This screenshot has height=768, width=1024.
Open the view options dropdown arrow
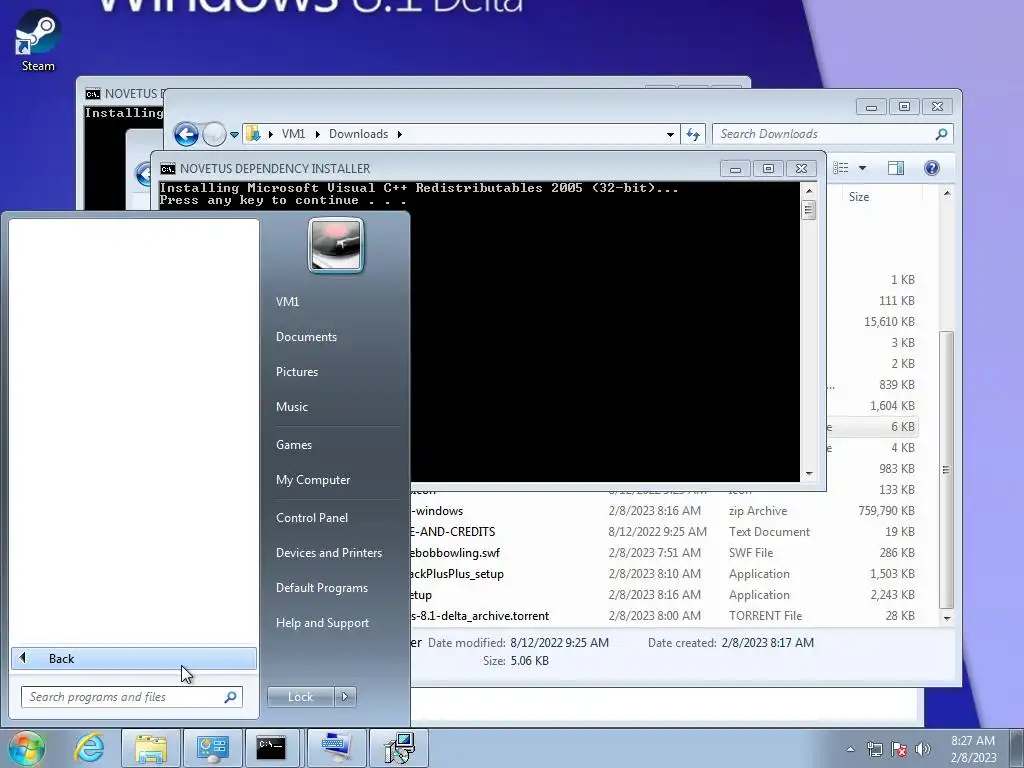click(x=862, y=168)
